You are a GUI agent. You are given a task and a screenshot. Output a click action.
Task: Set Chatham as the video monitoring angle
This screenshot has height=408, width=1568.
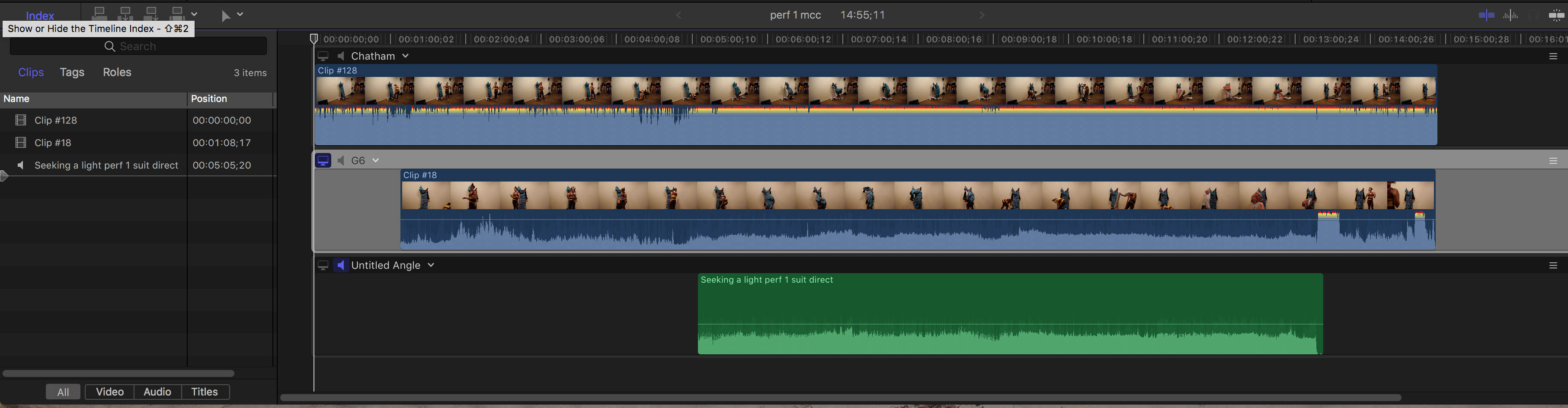pos(323,56)
